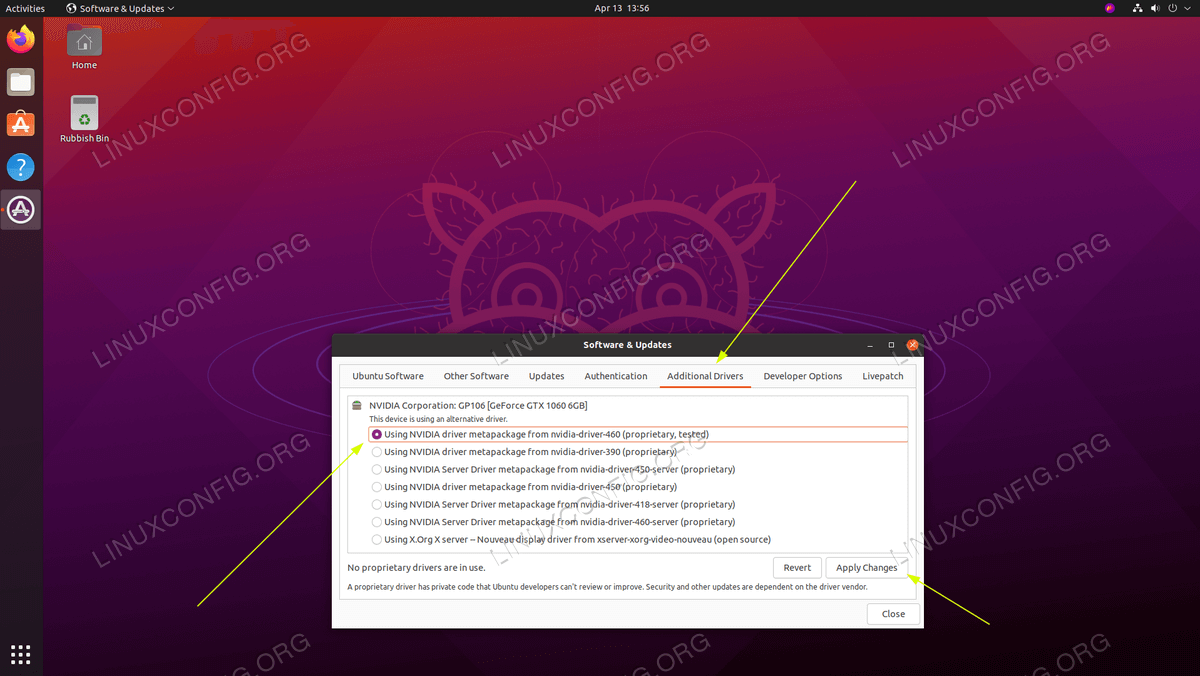This screenshot has width=1200, height=676.
Task: Click the NVIDIA graphics card device icon
Action: point(358,405)
